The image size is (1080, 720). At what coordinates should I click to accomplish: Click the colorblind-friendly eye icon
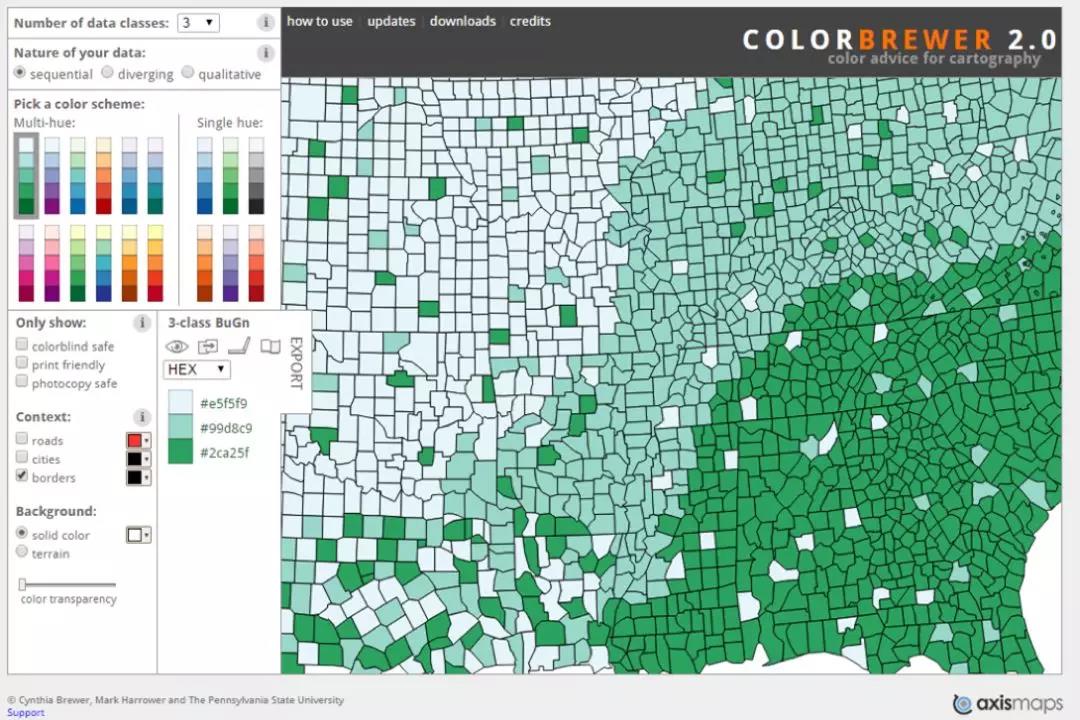[177, 347]
